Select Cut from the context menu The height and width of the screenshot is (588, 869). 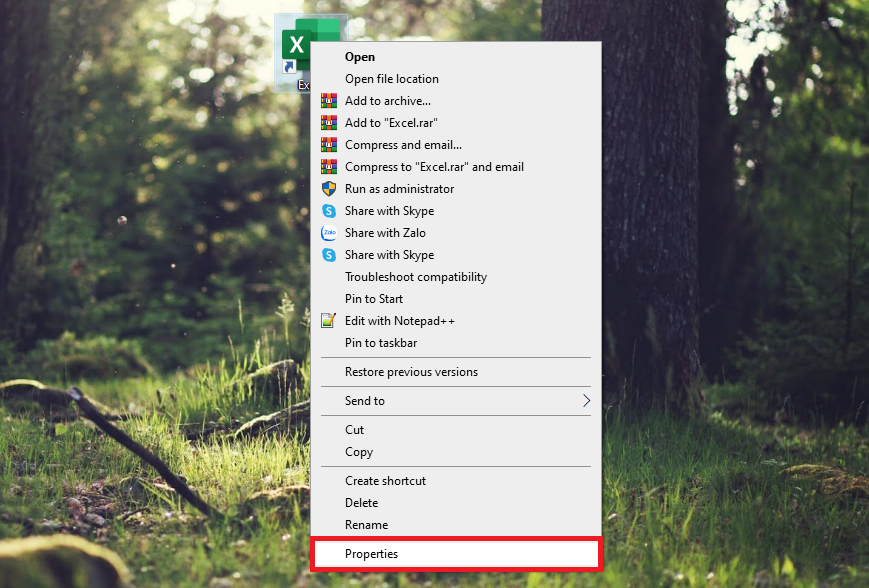point(456,430)
